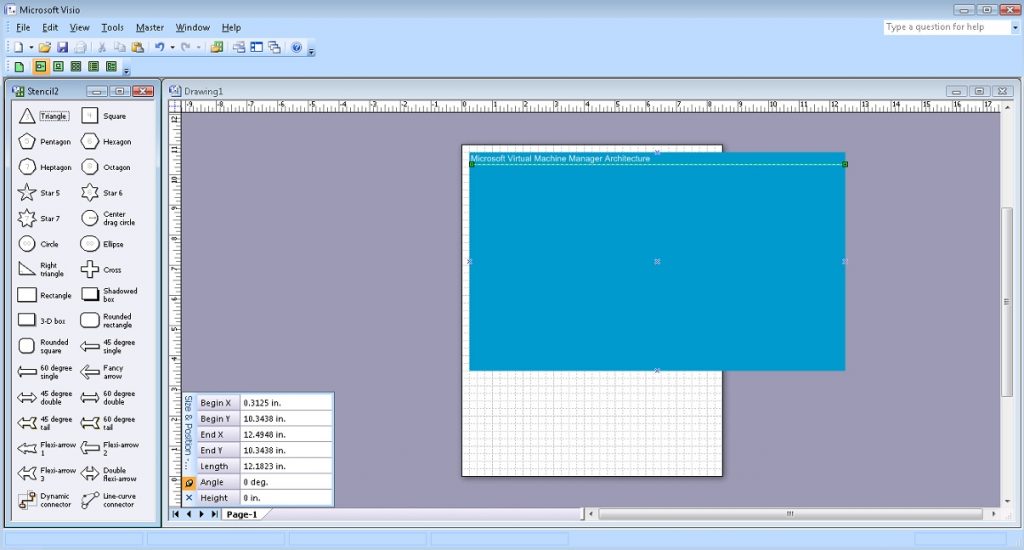Open the View menu

[x=79, y=27]
